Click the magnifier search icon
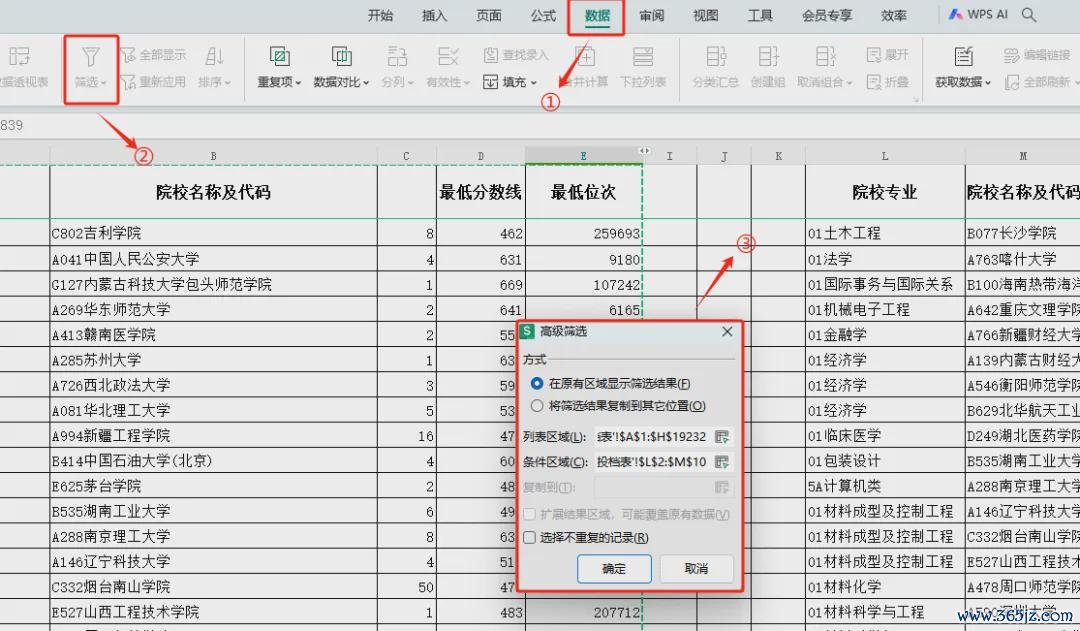This screenshot has width=1080, height=631. pos(1029,14)
